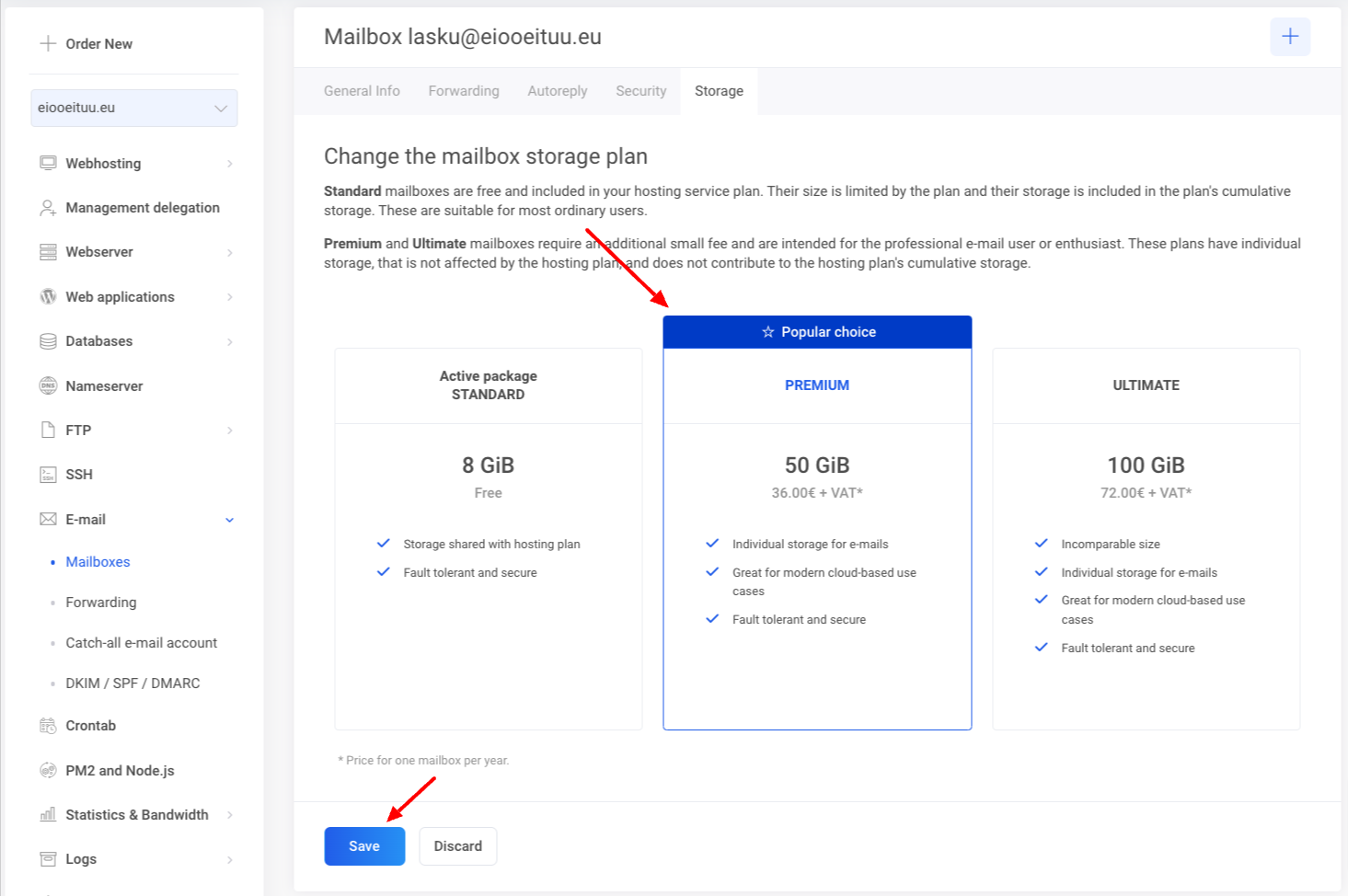Save the storage plan change
Image resolution: width=1348 pixels, height=896 pixels.
click(364, 846)
